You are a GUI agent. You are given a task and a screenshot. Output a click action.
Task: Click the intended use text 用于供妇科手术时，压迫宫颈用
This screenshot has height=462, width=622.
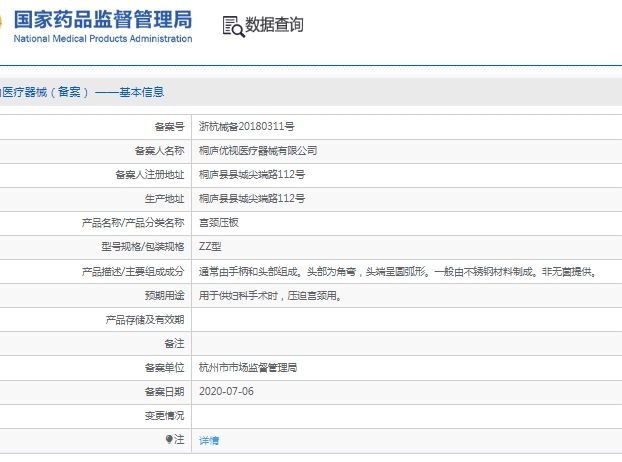pyautogui.click(x=270, y=296)
